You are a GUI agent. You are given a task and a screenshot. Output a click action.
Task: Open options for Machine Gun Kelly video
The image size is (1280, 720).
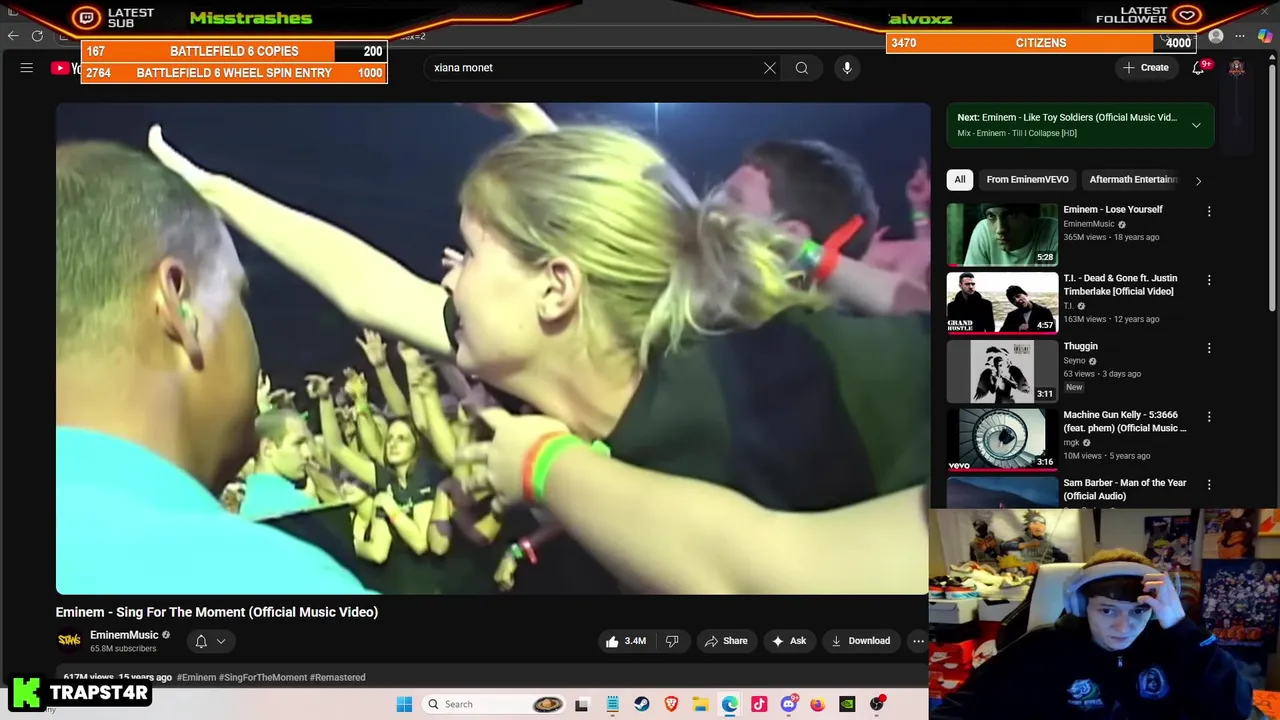click(1209, 416)
